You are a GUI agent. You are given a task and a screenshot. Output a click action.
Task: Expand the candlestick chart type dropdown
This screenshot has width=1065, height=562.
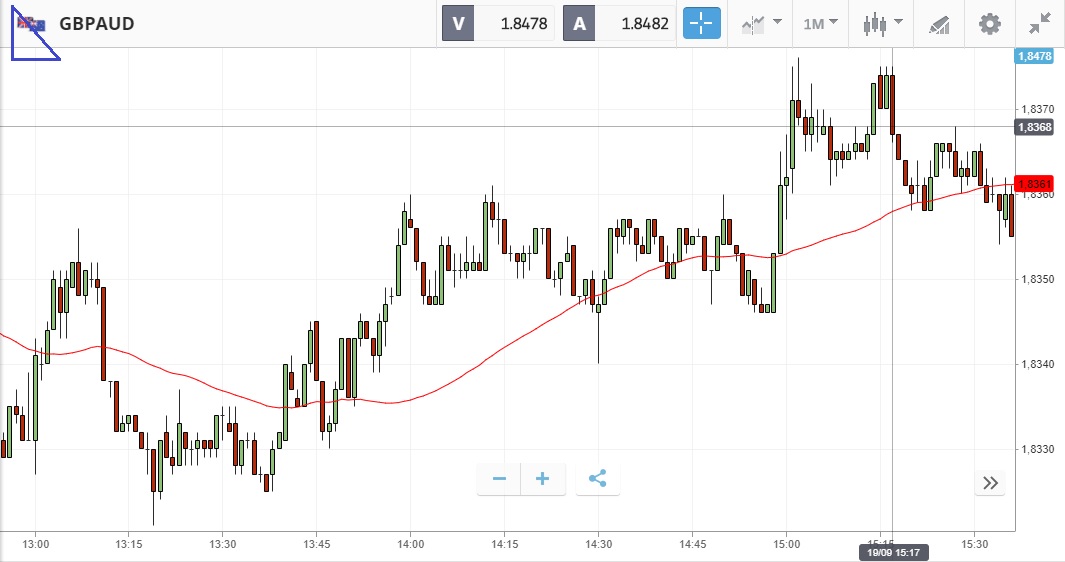point(883,23)
